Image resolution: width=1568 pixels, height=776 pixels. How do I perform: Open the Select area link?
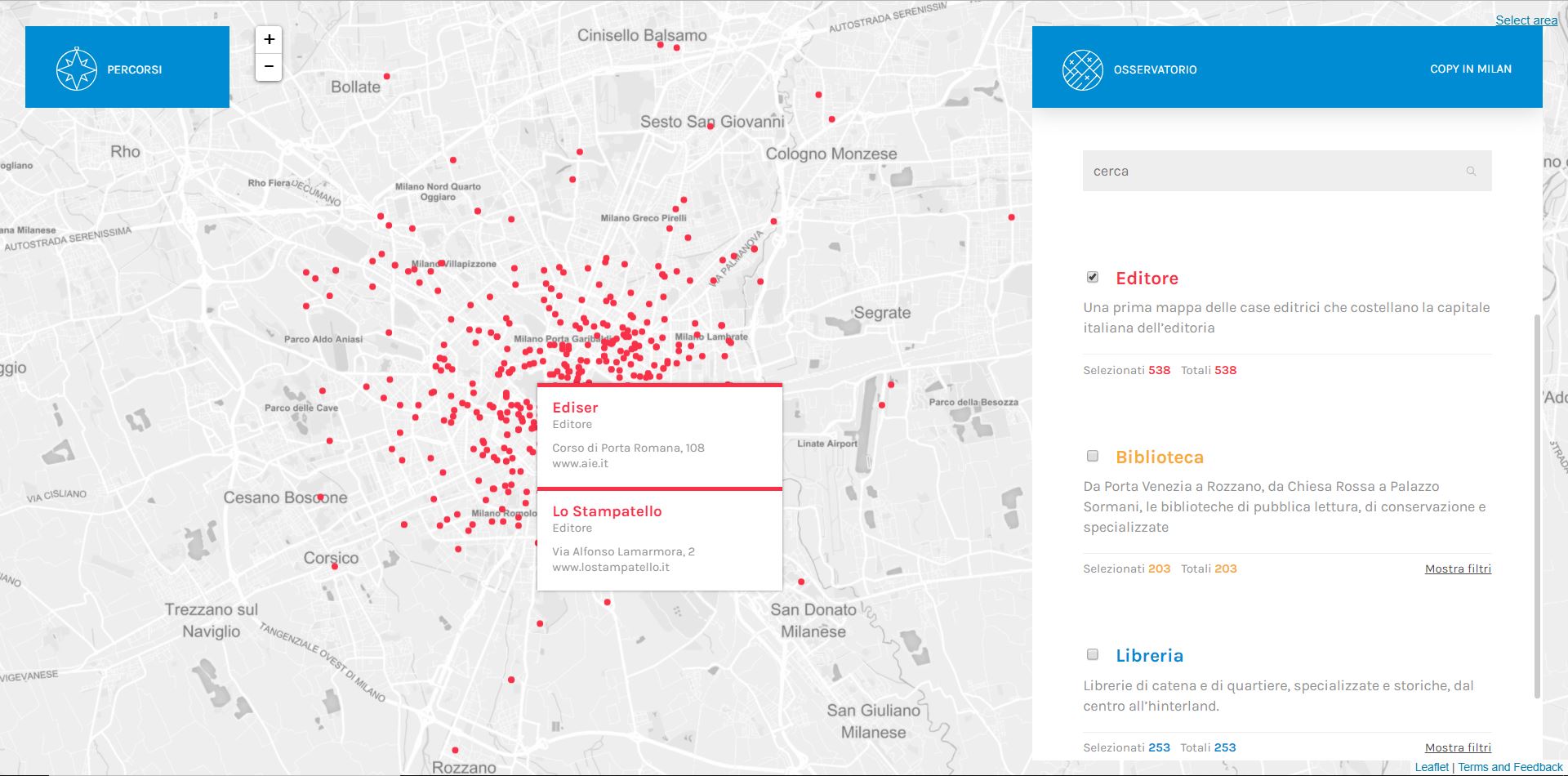coord(1526,20)
